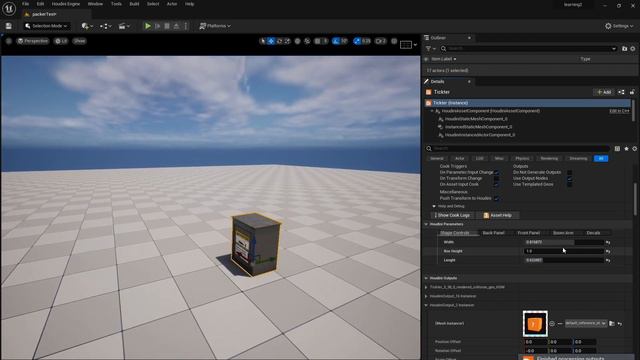Screen dimensions: 640x360
Task: Start Play in Editor
Action: (x=148, y=26)
